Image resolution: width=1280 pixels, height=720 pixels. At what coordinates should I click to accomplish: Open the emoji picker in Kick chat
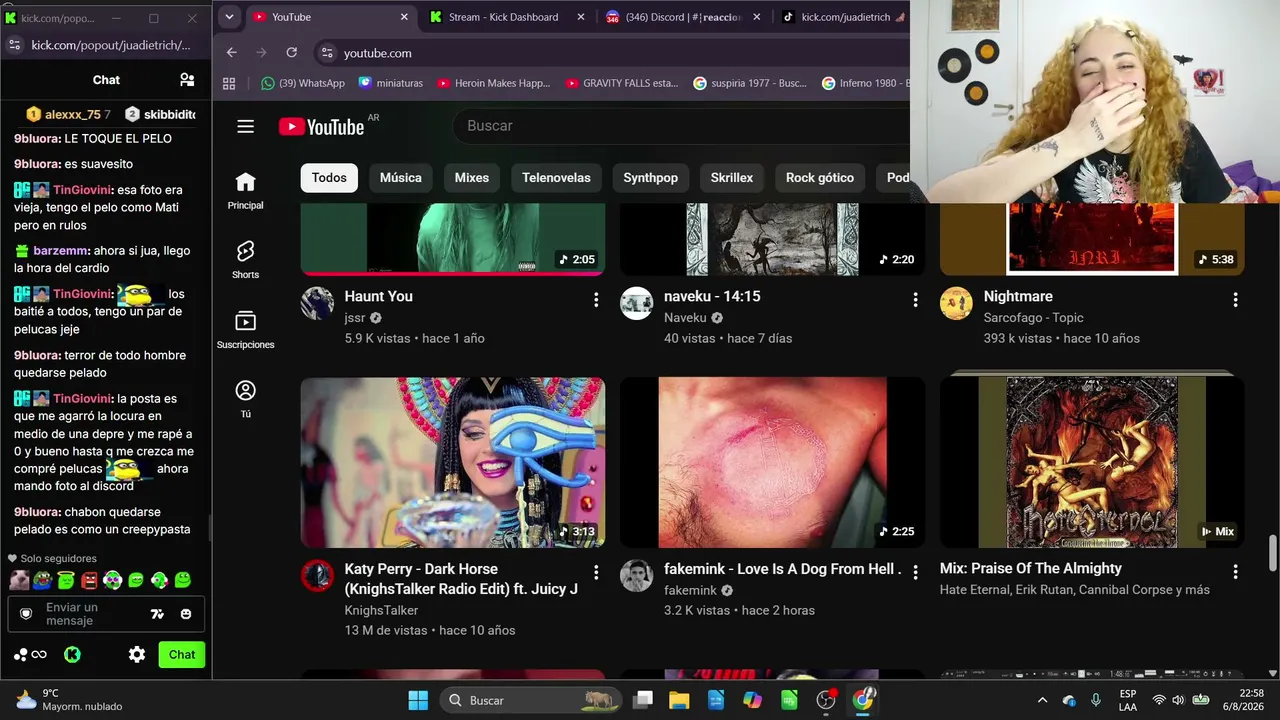pyautogui.click(x=186, y=614)
